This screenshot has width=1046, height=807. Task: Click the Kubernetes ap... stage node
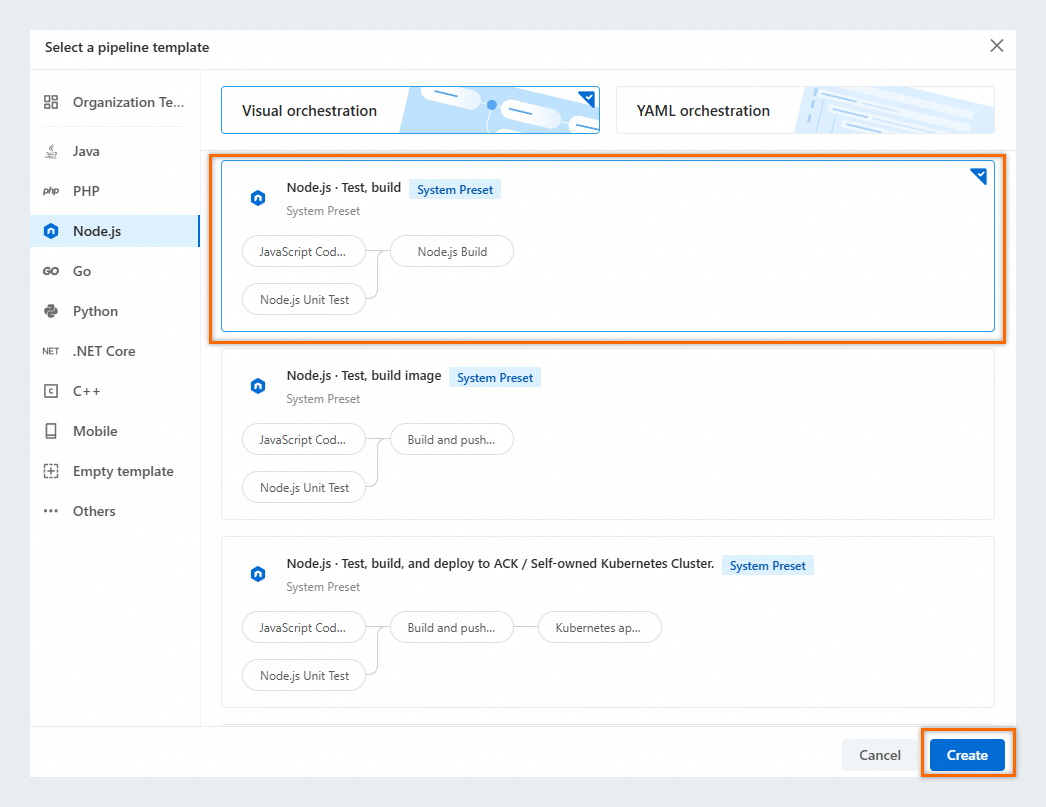(x=600, y=628)
